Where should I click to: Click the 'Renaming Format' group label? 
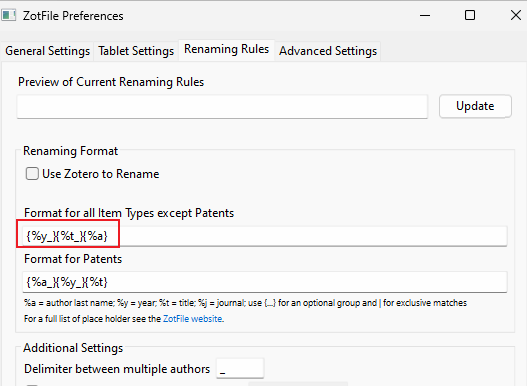[71, 151]
